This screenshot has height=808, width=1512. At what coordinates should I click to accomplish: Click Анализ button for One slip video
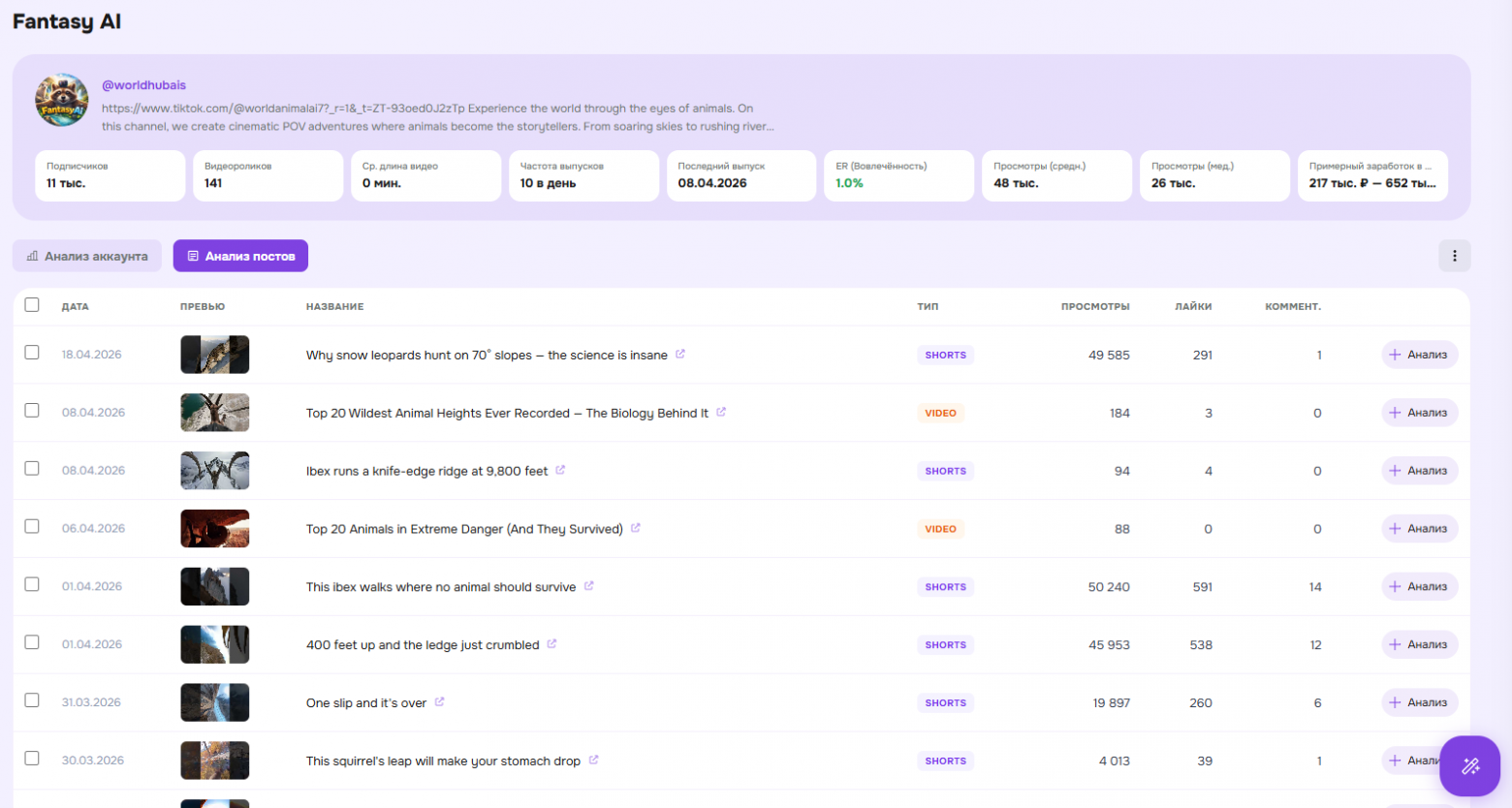coord(1419,703)
